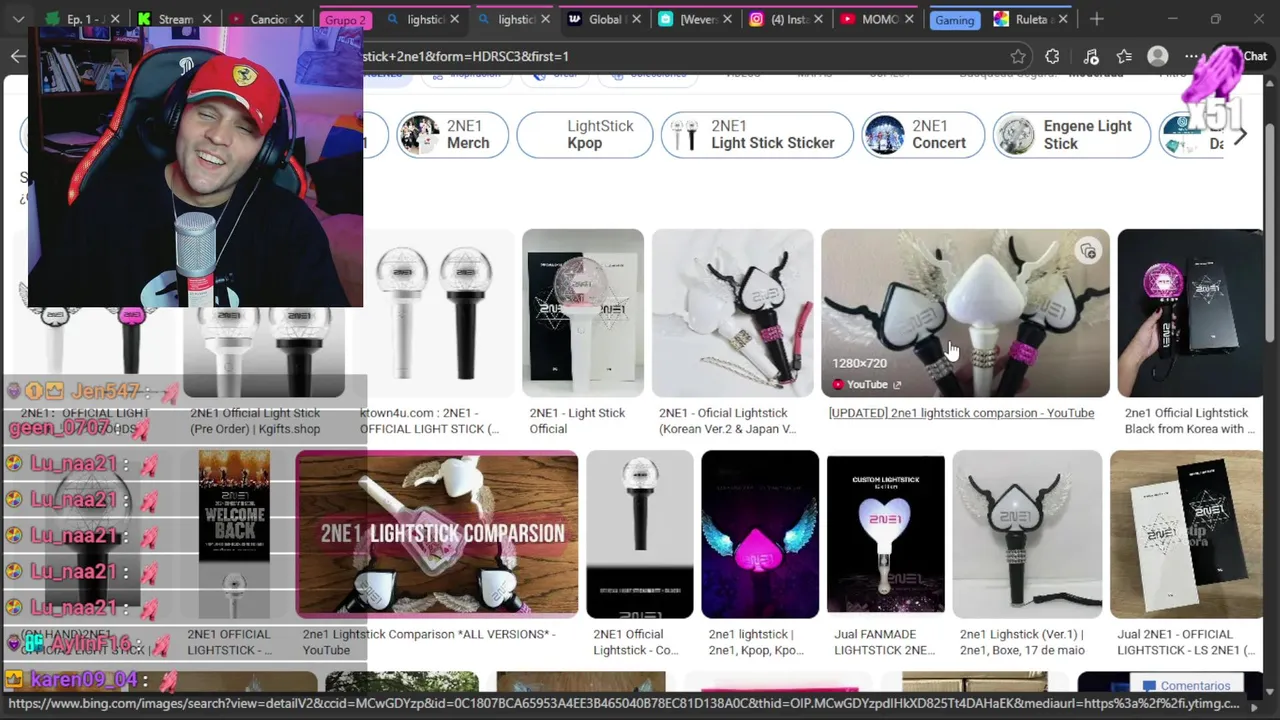
Task: Click the geen_0707 chat username
Action: [59, 428]
